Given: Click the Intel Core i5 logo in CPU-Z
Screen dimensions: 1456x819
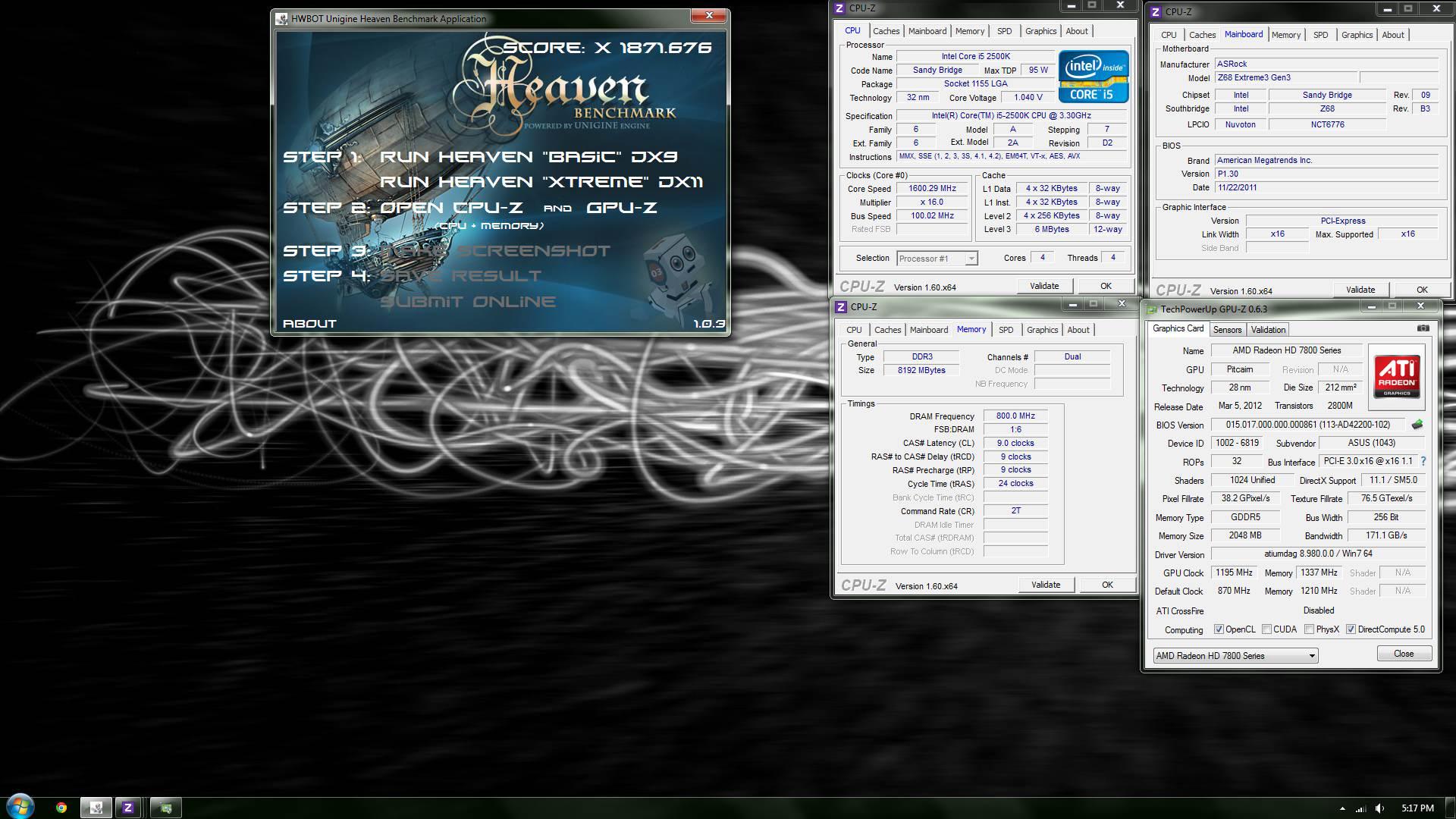Looking at the screenshot, I should 1094,77.
